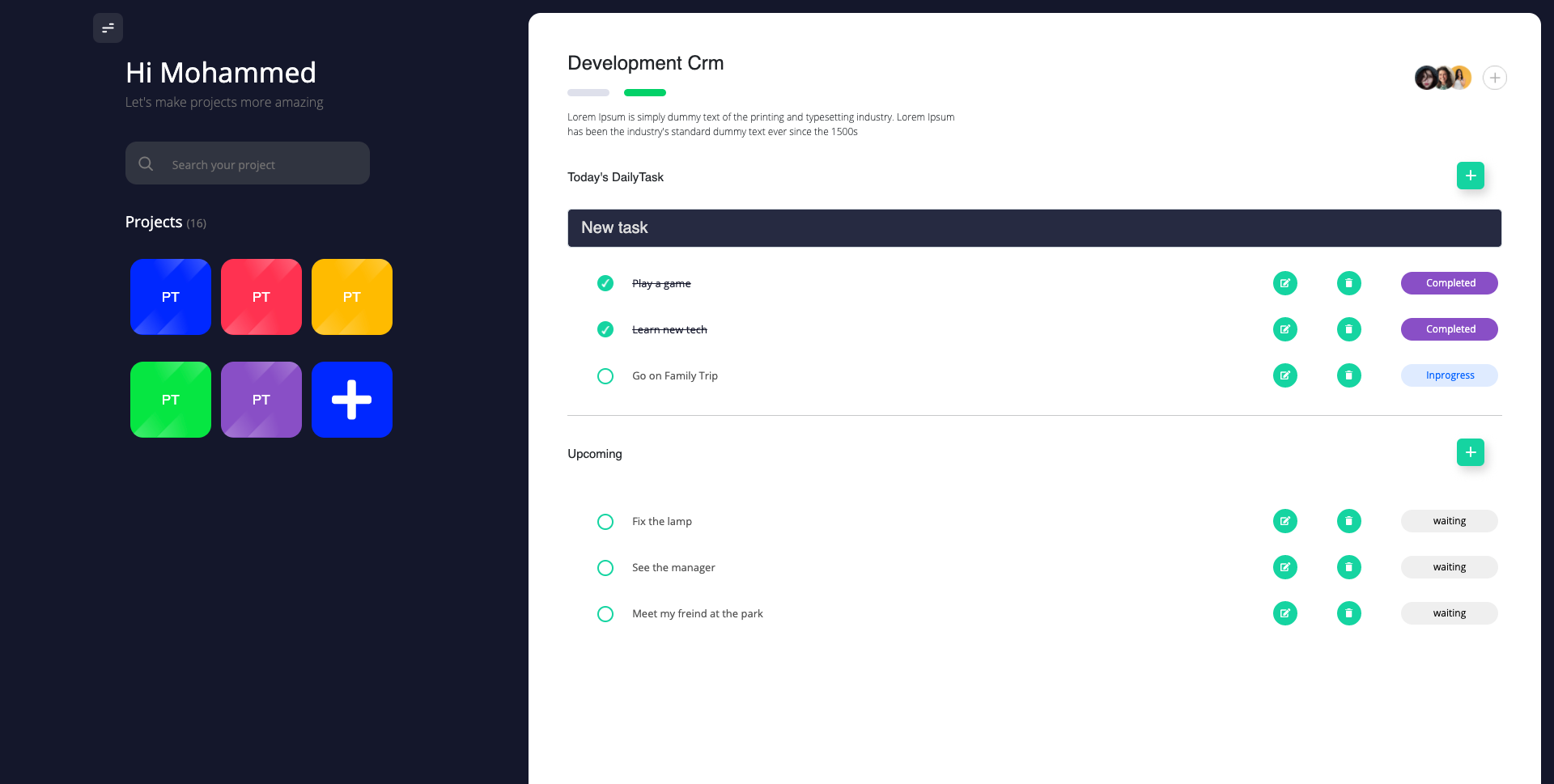The height and width of the screenshot is (784, 1554).
Task: Open the blue PT project tile
Action: tap(171, 297)
